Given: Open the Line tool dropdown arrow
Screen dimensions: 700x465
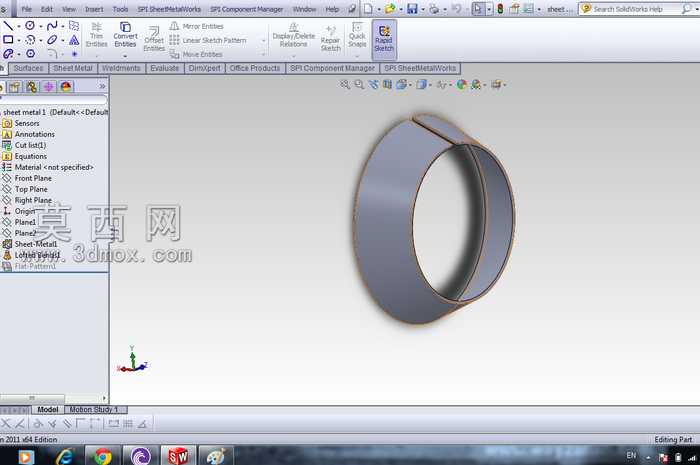Looking at the screenshot, I should tap(19, 26).
